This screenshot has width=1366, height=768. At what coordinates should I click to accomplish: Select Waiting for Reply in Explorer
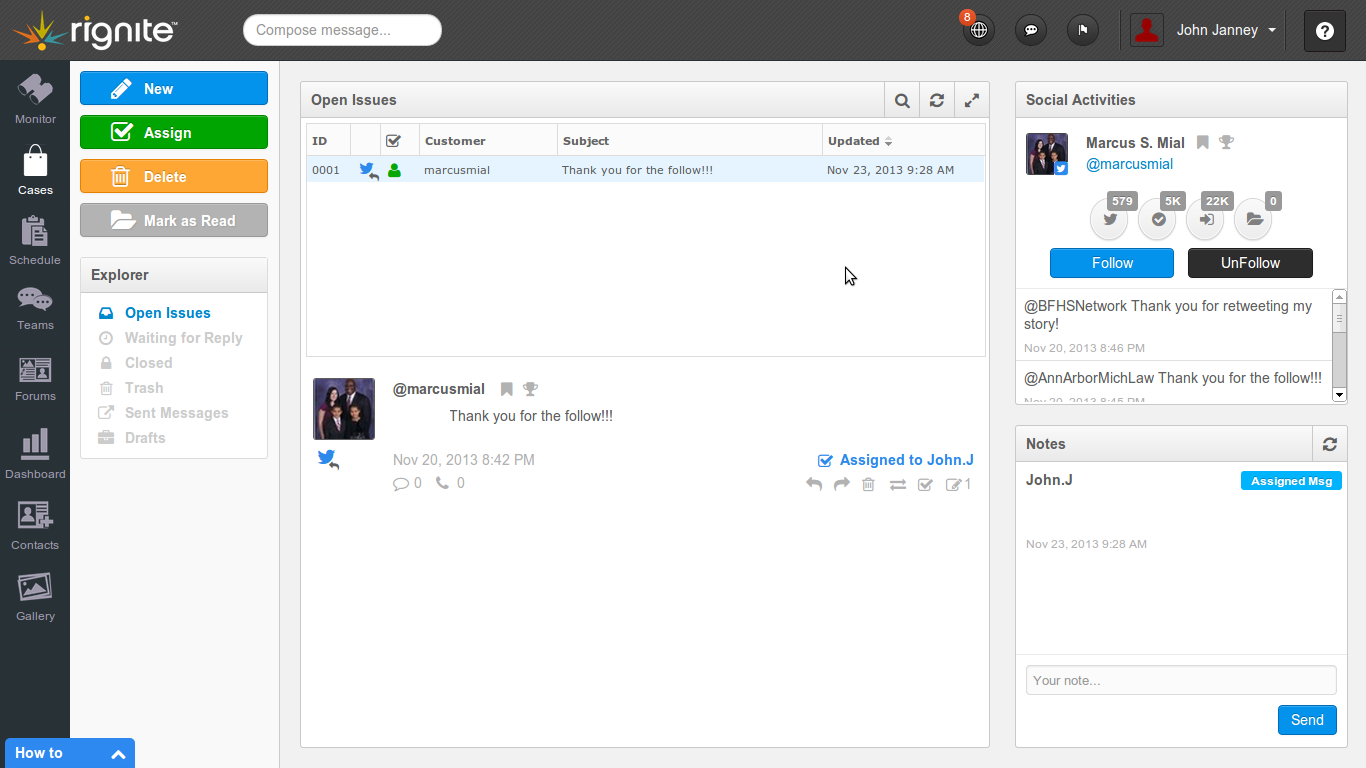[183, 338]
